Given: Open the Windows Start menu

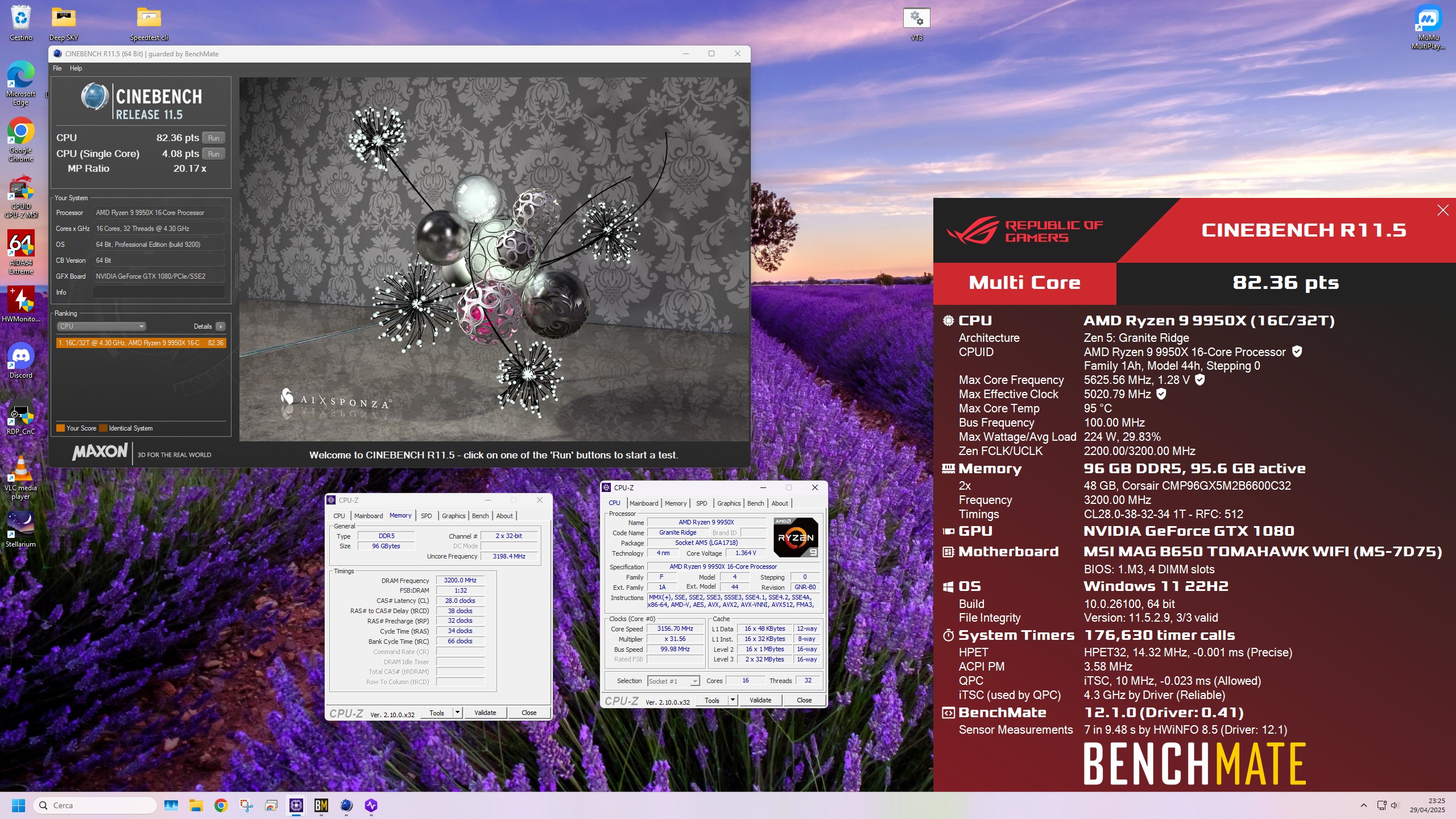Looking at the screenshot, I should pyautogui.click(x=18, y=805).
